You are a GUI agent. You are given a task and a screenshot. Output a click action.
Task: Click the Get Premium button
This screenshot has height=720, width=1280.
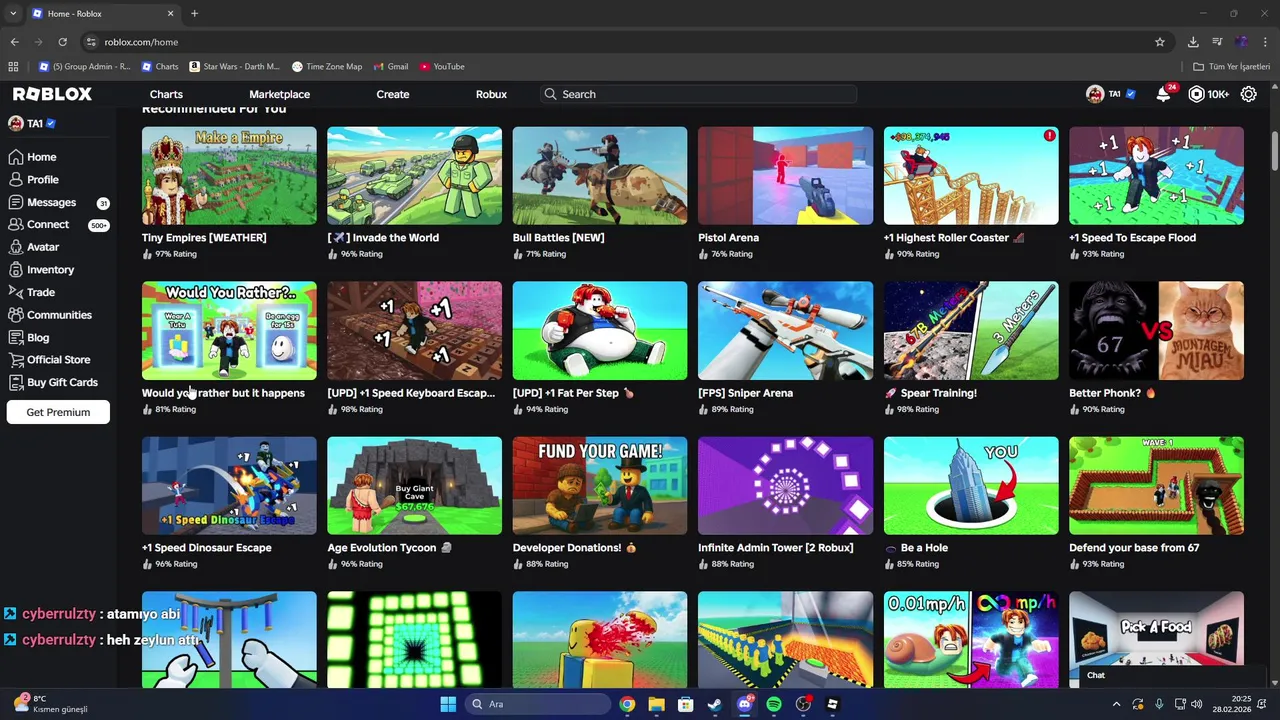click(x=58, y=412)
